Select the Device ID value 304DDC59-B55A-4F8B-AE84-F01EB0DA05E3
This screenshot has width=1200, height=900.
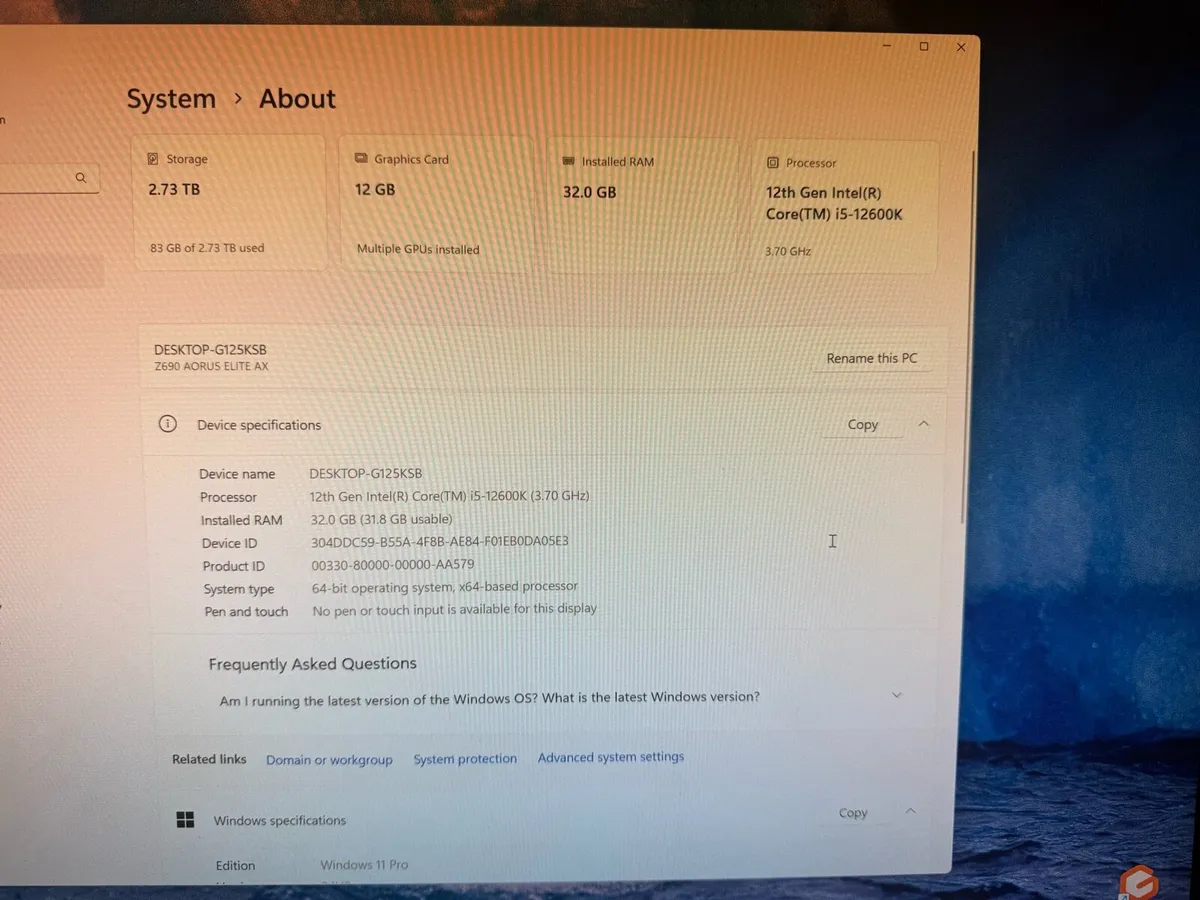point(440,542)
